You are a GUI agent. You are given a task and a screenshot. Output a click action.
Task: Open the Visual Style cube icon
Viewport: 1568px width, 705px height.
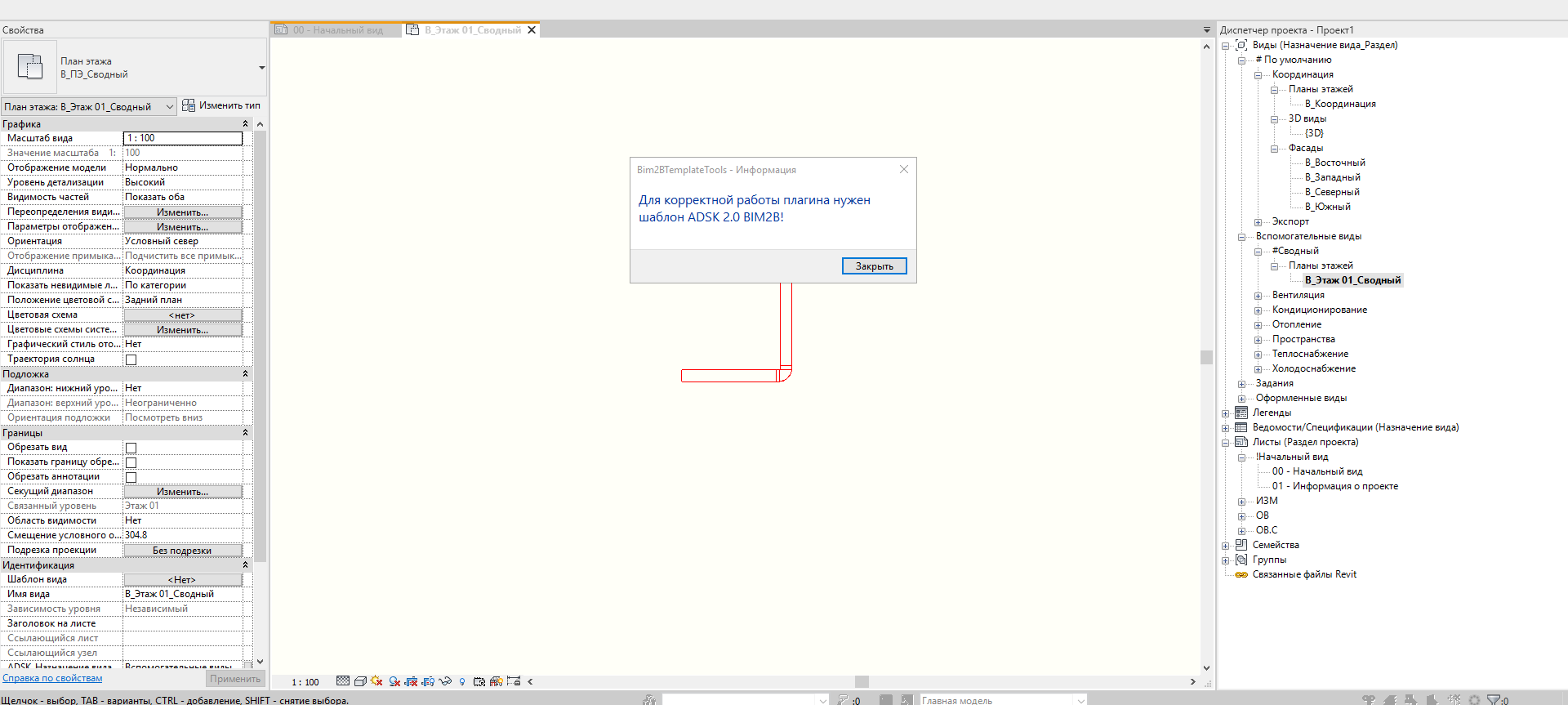pyautogui.click(x=360, y=681)
